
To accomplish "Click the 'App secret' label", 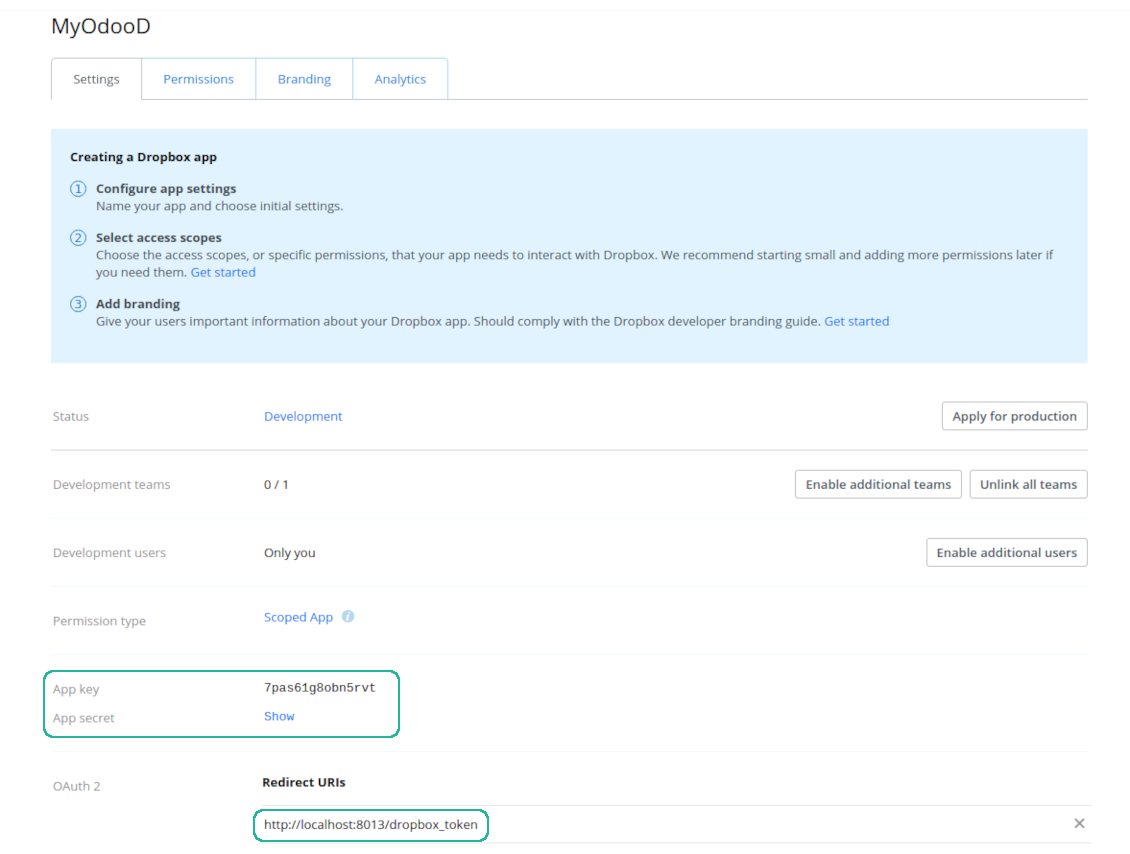I will [84, 719].
